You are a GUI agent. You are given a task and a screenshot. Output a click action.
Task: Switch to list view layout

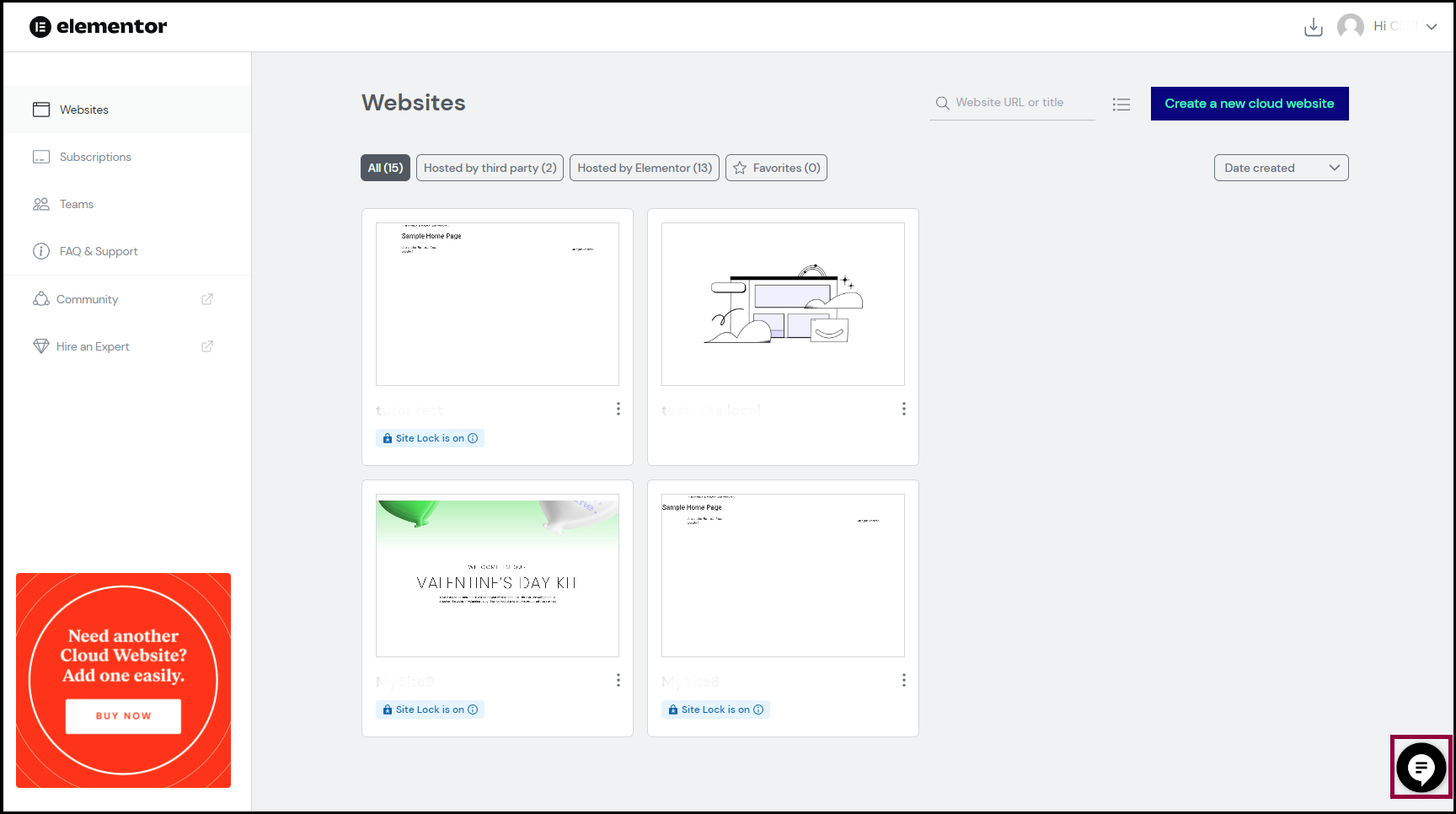(1121, 104)
